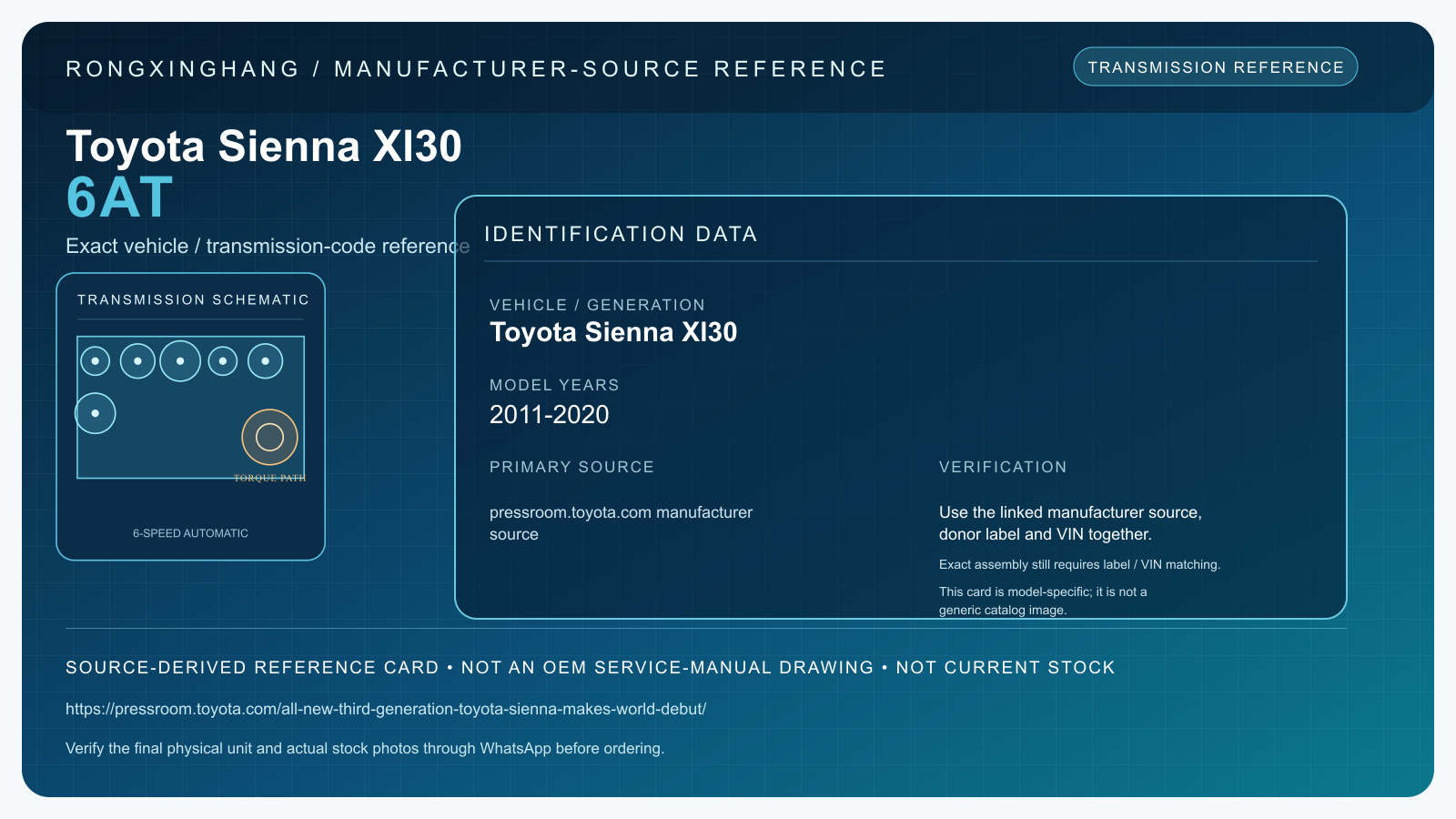
Task: Click the "MODEL YEARS" field label
Action: click(x=554, y=385)
